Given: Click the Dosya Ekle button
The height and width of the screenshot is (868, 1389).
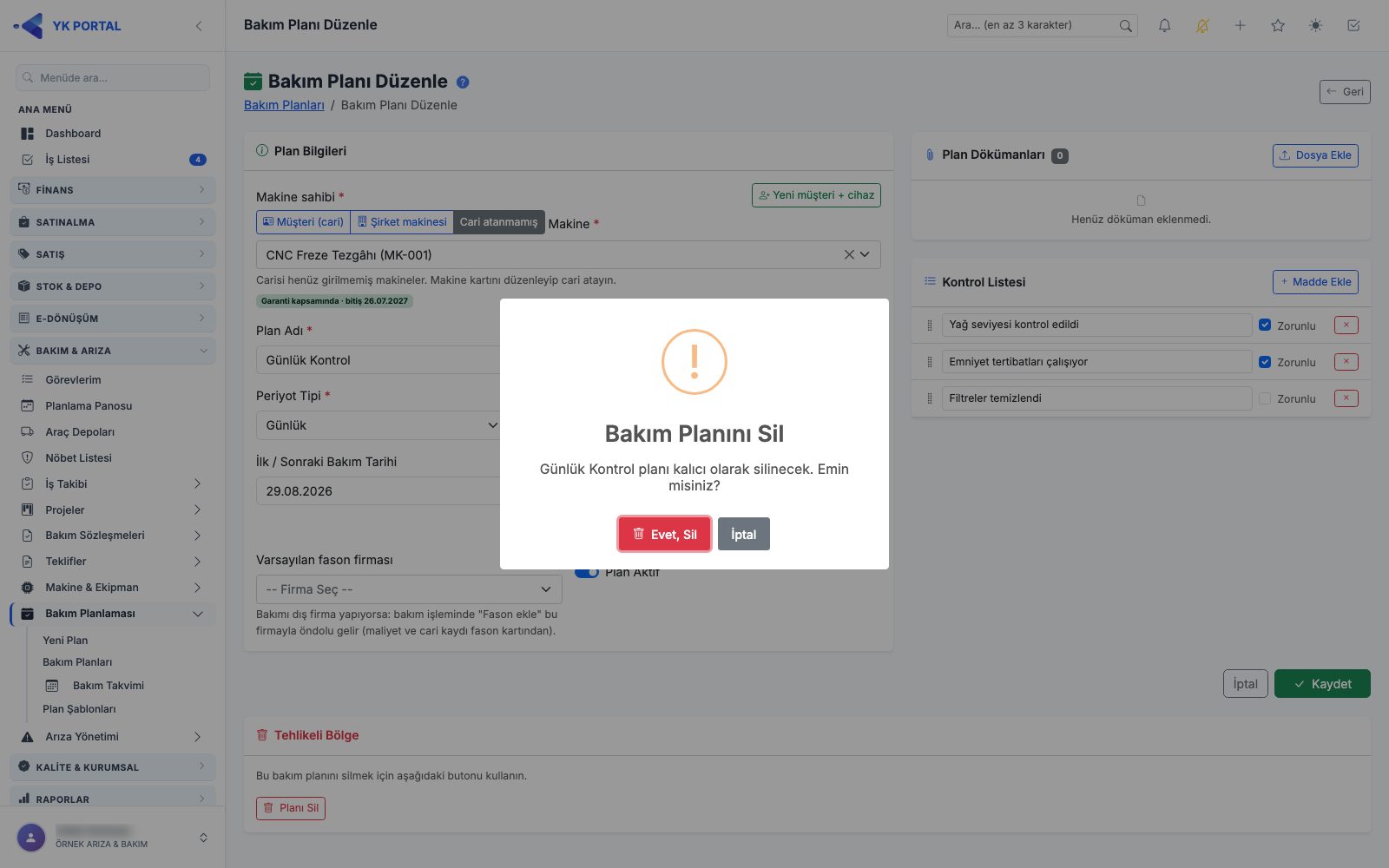Looking at the screenshot, I should coord(1315,155).
